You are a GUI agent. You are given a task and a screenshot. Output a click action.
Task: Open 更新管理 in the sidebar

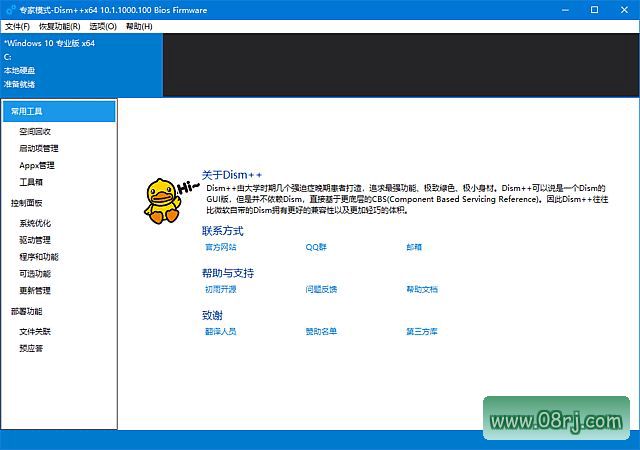pyautogui.click(x=35, y=290)
